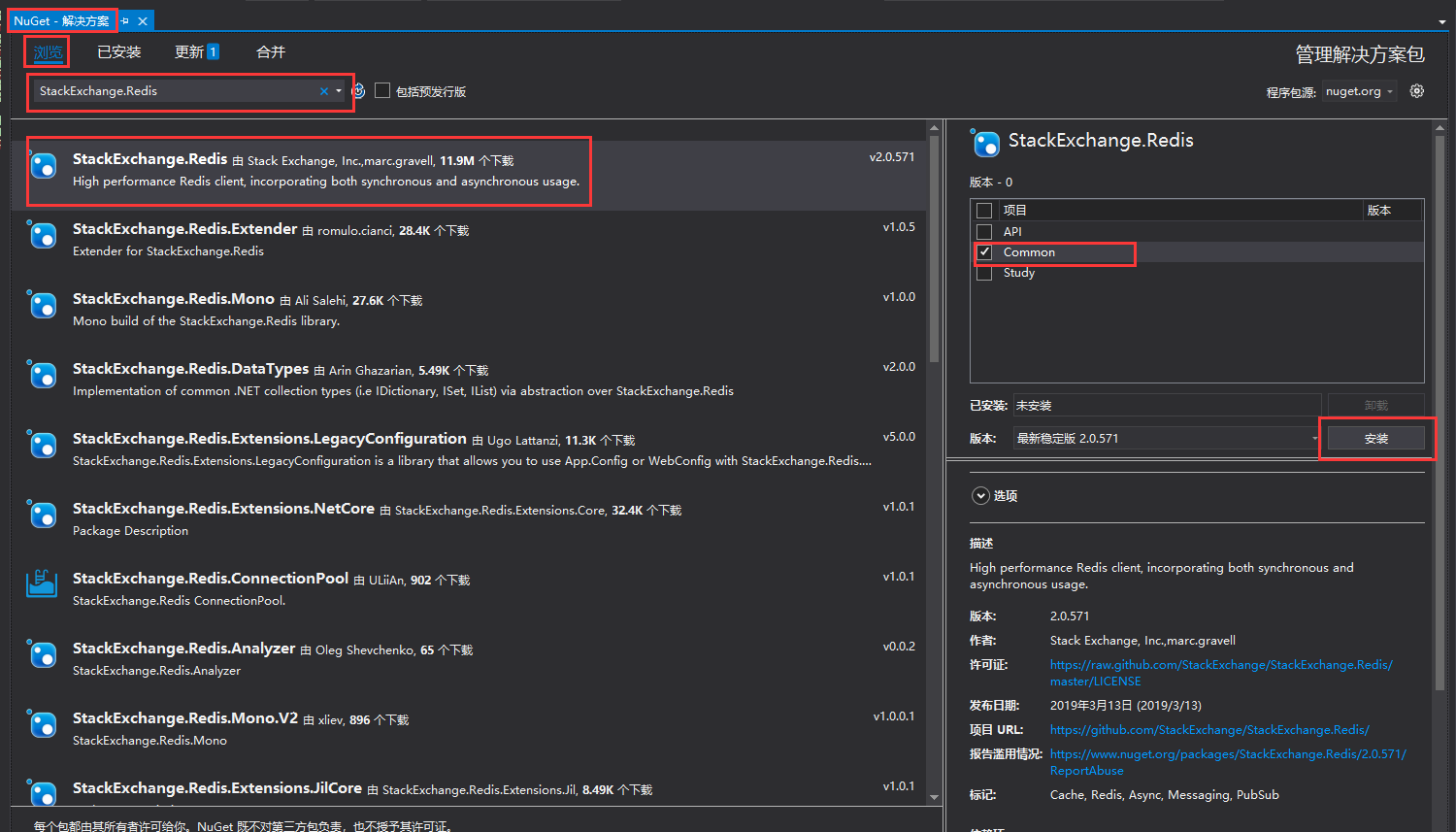Click the 项目 column header in project list
Viewport: 1456px width, 832px height.
click(x=1180, y=211)
